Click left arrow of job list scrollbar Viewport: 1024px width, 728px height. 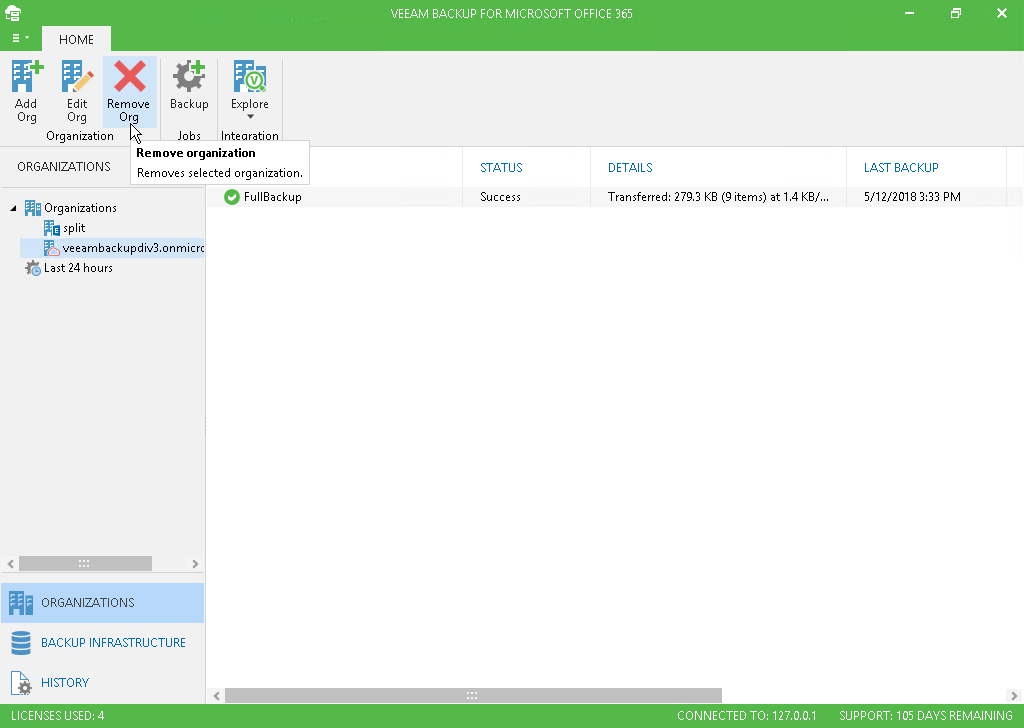pos(217,695)
